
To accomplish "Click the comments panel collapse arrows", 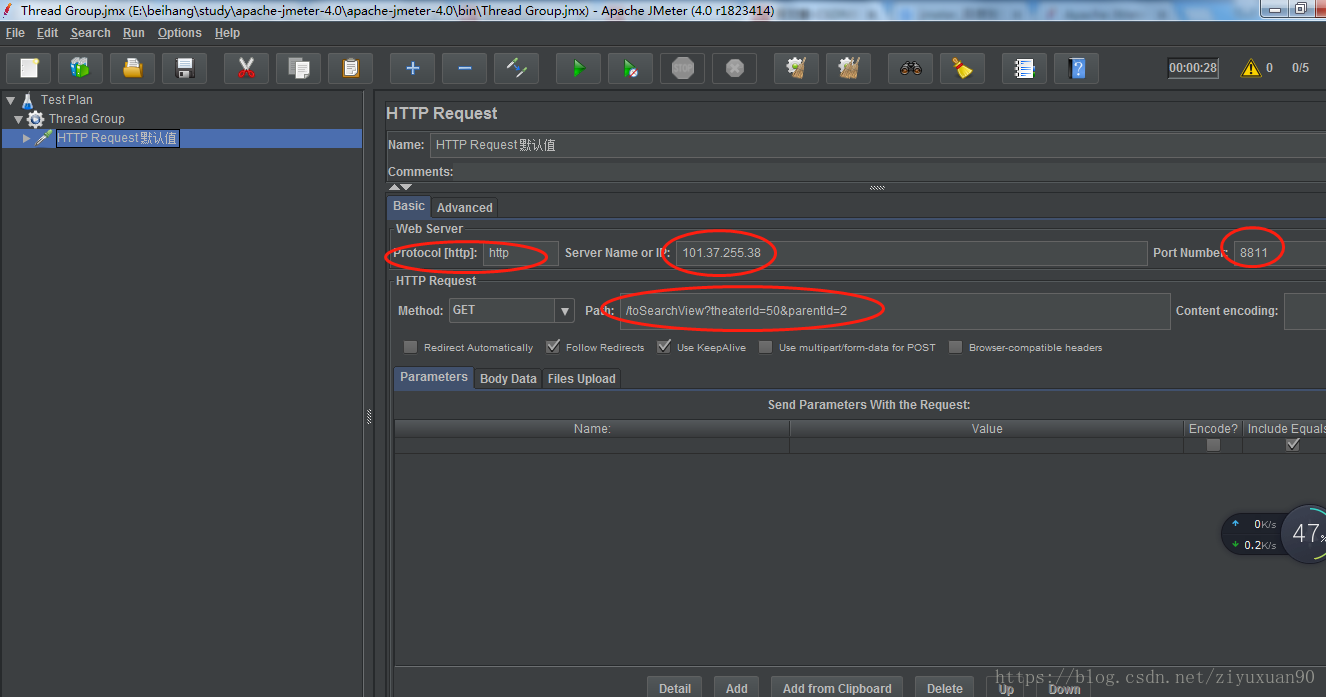I will coord(400,187).
